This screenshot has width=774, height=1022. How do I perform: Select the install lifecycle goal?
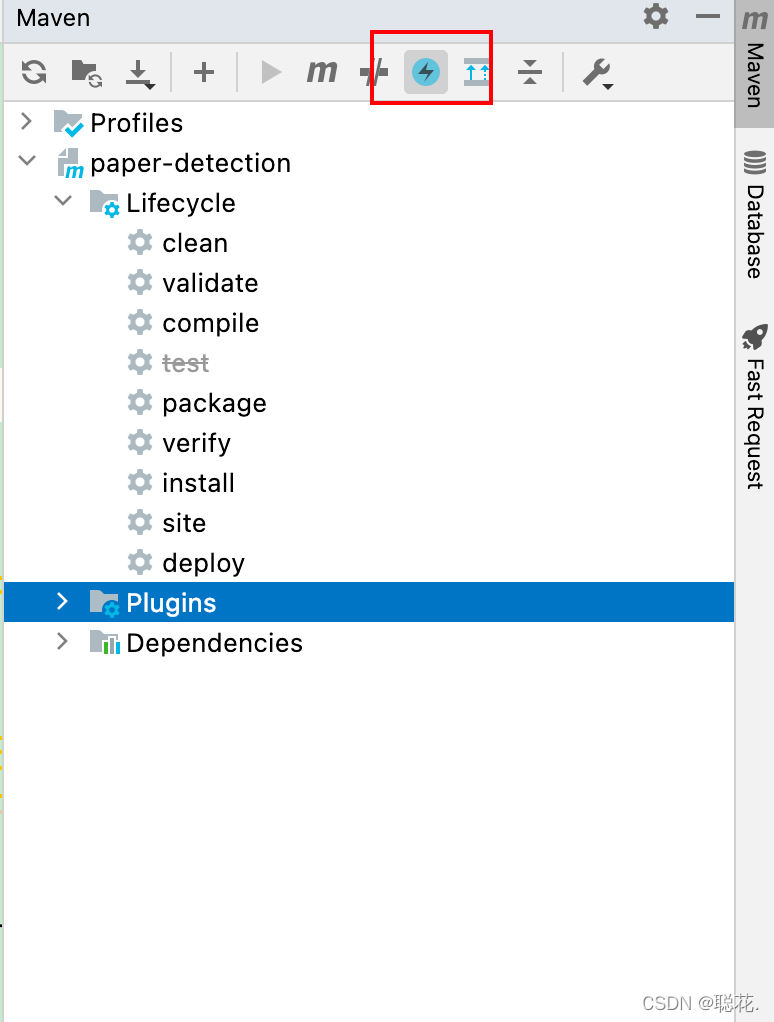pyautogui.click(x=198, y=483)
